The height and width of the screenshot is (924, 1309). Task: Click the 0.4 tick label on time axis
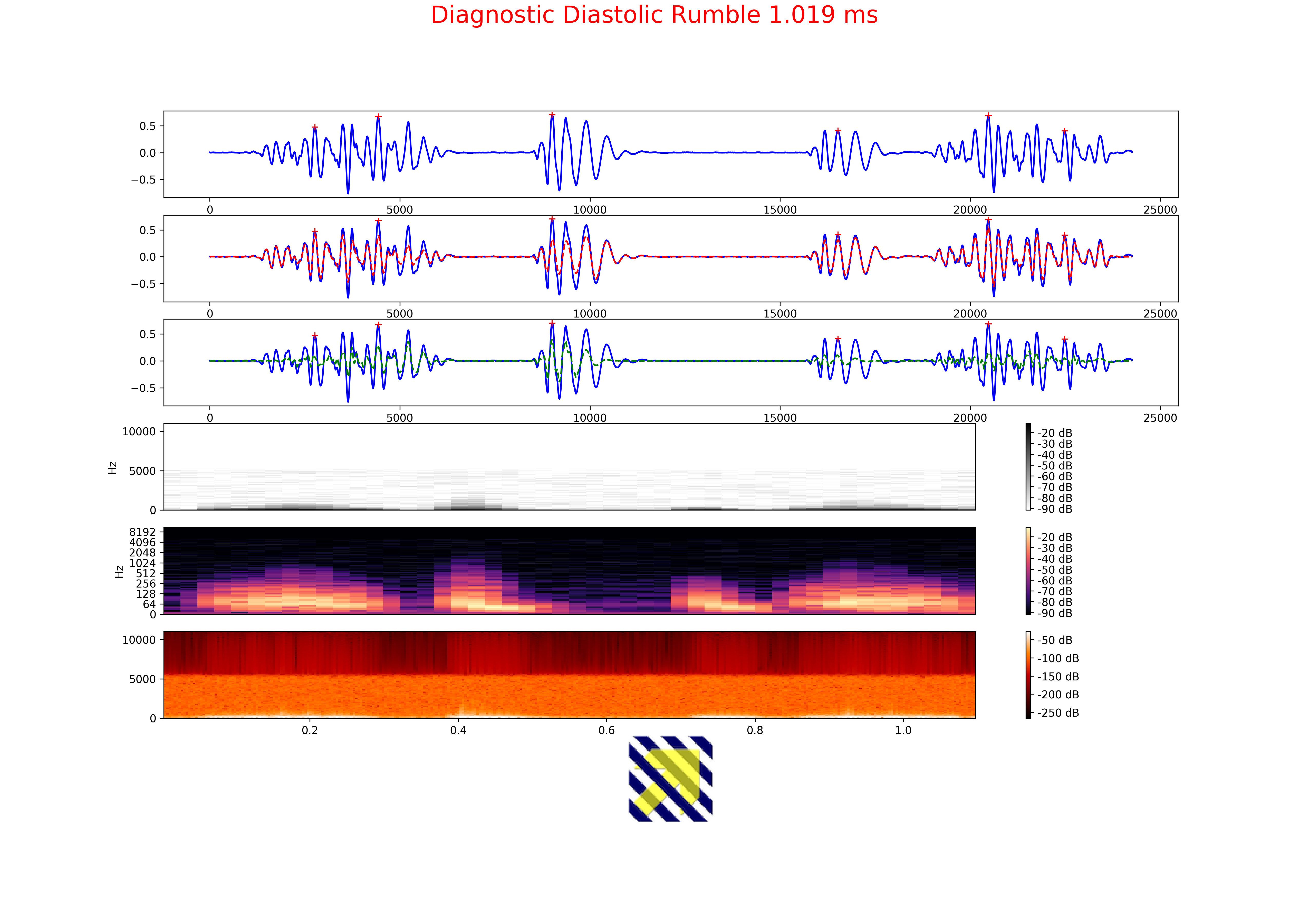(x=458, y=730)
